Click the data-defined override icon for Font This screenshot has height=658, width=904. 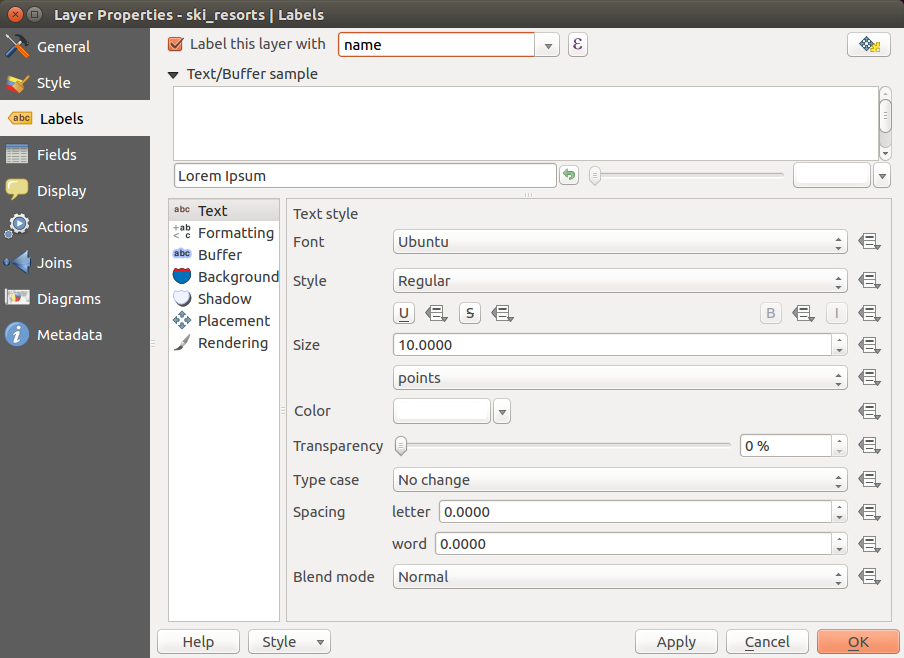(x=868, y=242)
